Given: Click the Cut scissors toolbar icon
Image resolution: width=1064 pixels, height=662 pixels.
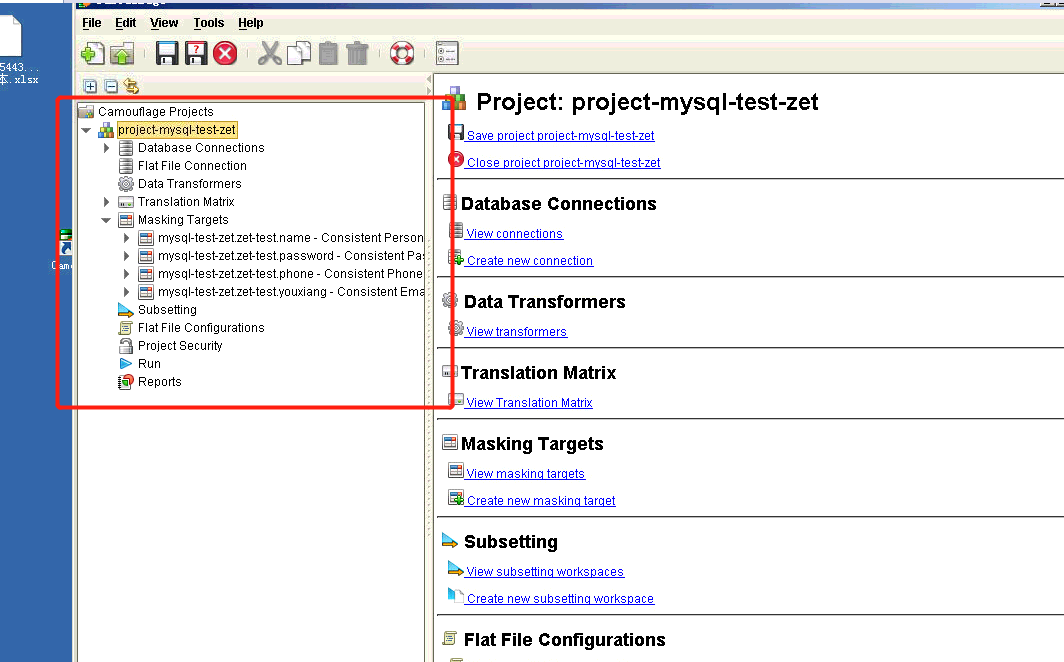Looking at the screenshot, I should (x=269, y=53).
